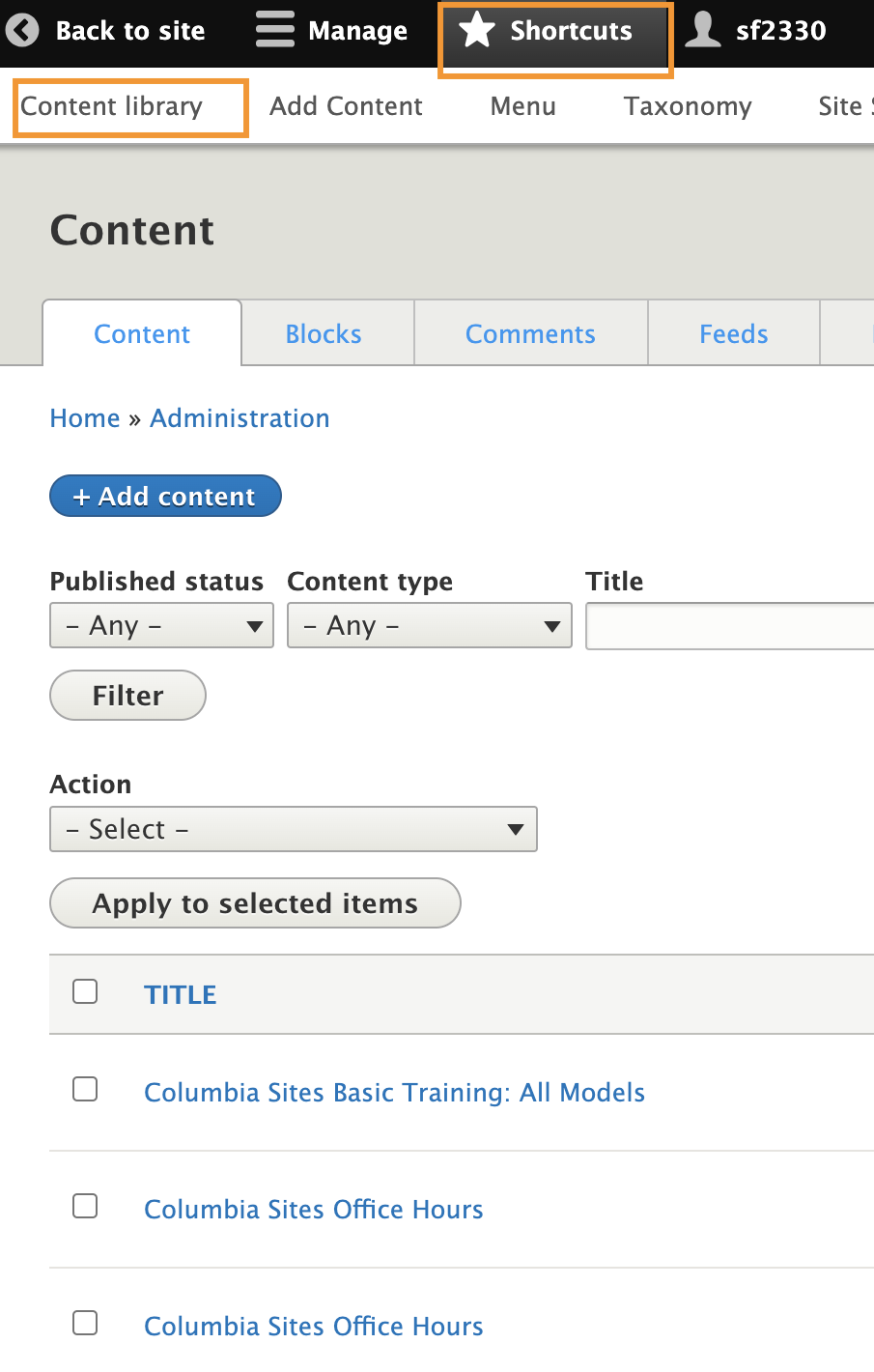Tick the first Columbia Sites Office Hours checkbox
The width and height of the screenshot is (874, 1372).
pyautogui.click(x=85, y=1207)
